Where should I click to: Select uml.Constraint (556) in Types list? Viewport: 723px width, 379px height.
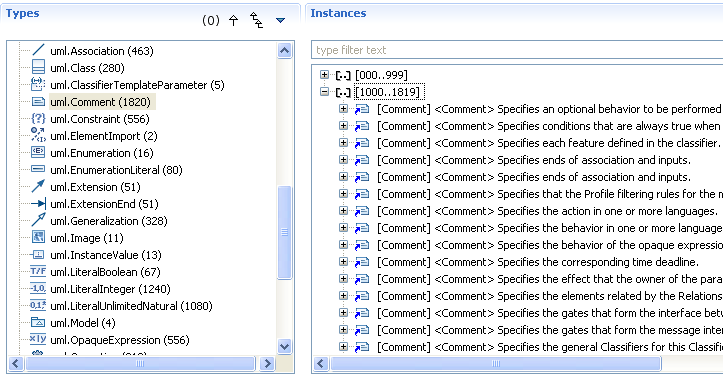coord(100,119)
